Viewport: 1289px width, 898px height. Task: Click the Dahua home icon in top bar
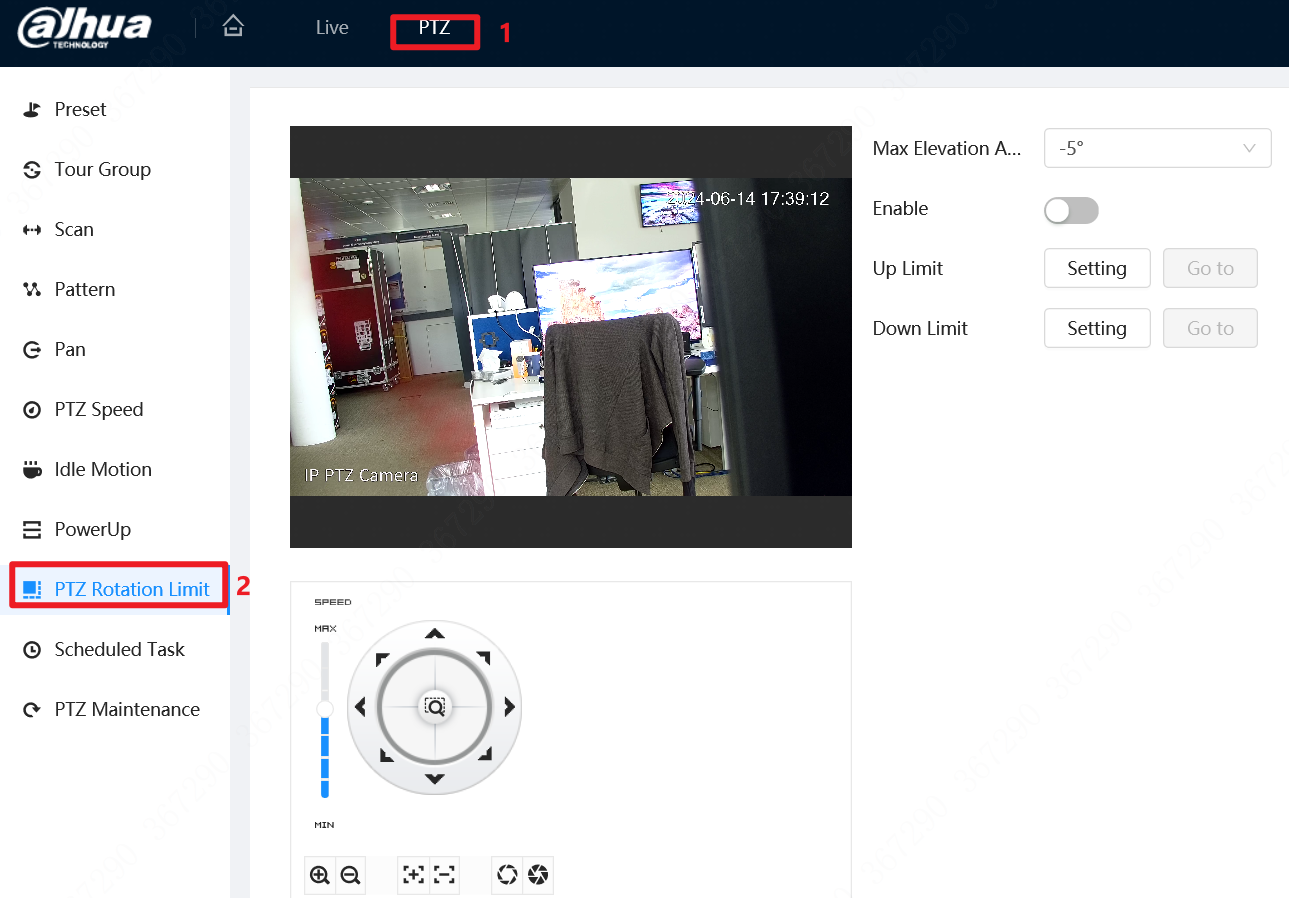click(233, 26)
